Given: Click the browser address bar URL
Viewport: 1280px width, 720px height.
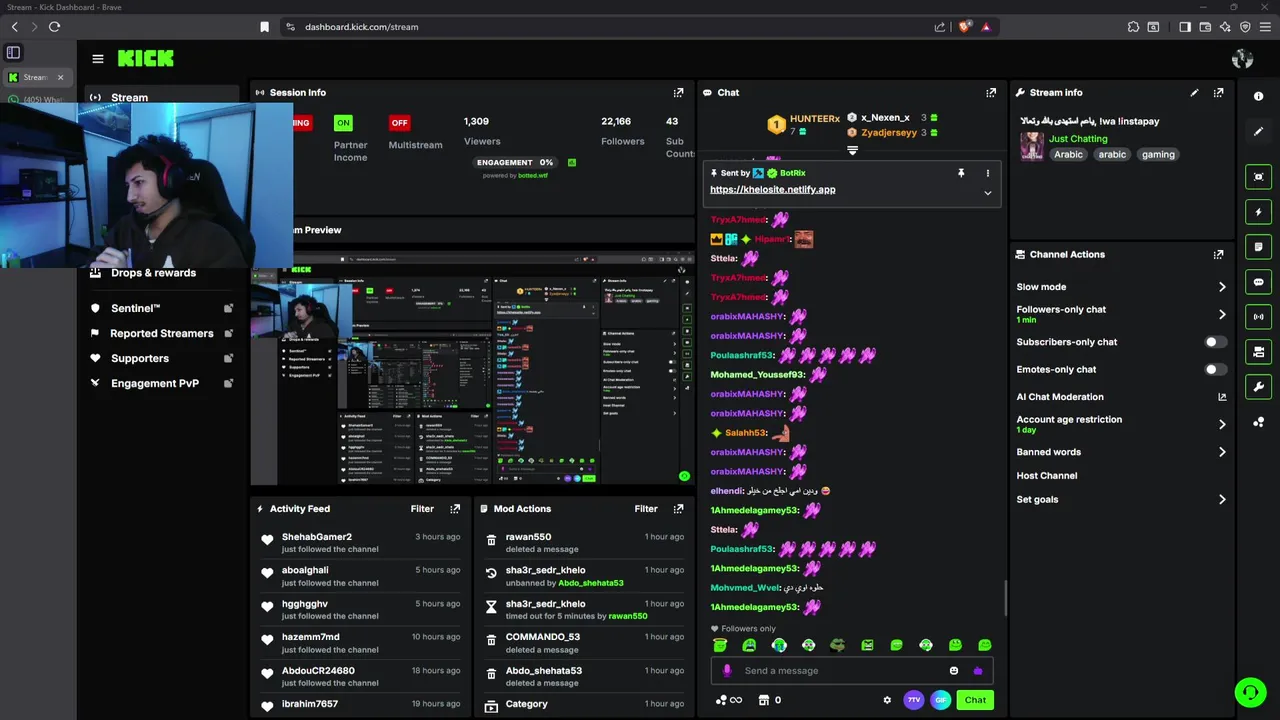Looking at the screenshot, I should coord(362,27).
